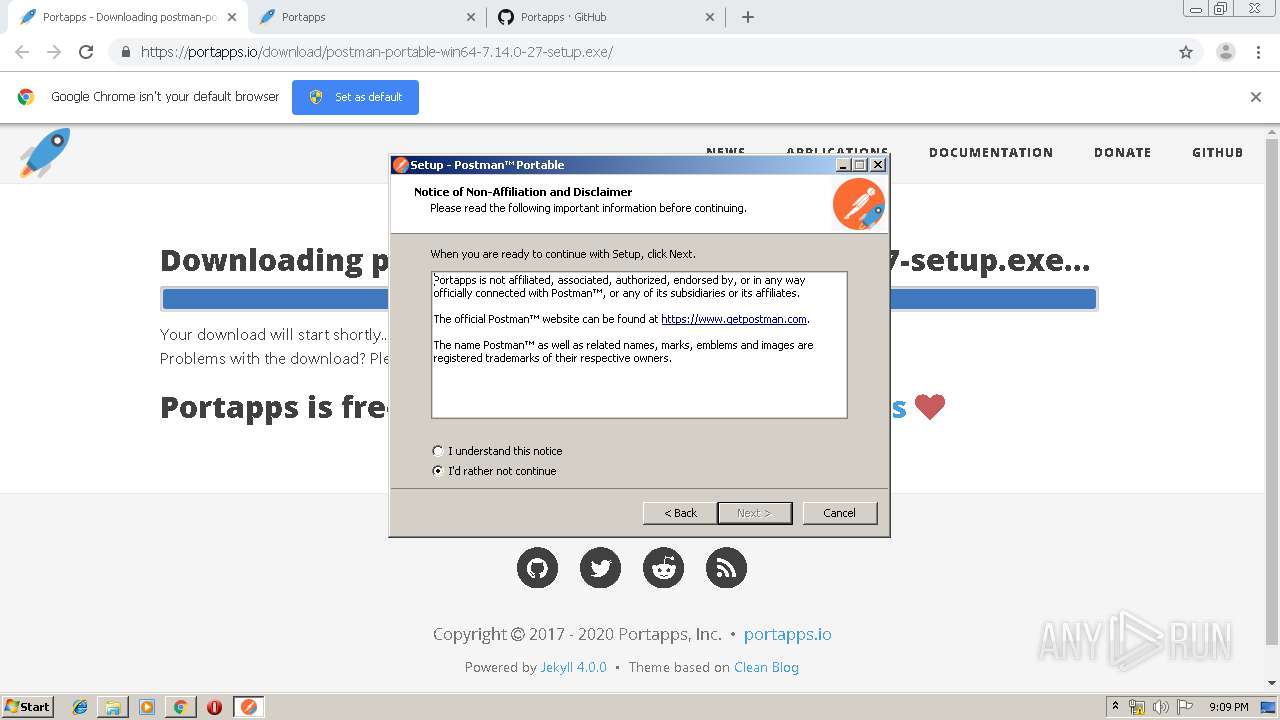Cancel the Postman Portable setup
1280x720 pixels.
839,513
